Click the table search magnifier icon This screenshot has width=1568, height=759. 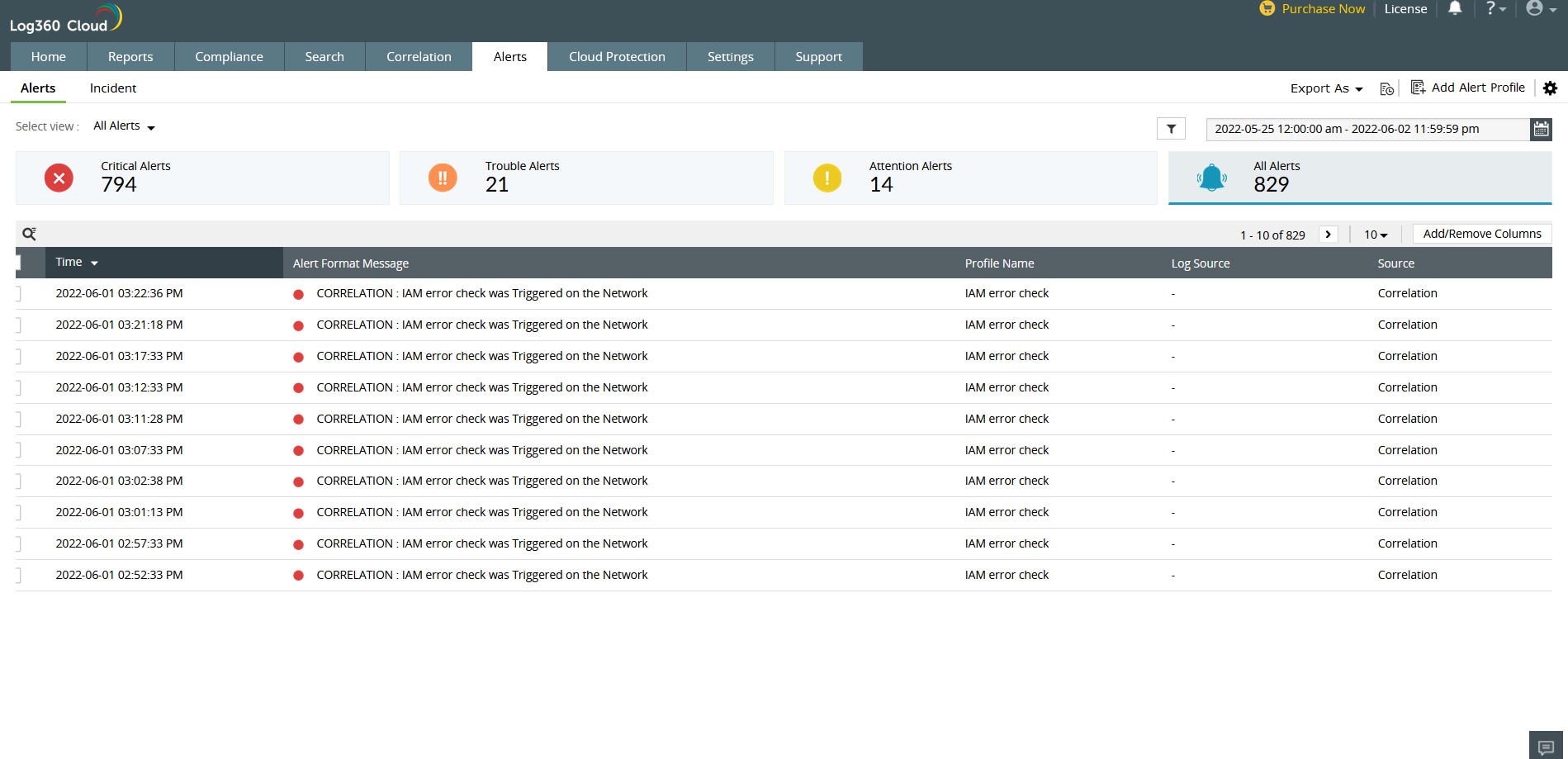(x=29, y=234)
